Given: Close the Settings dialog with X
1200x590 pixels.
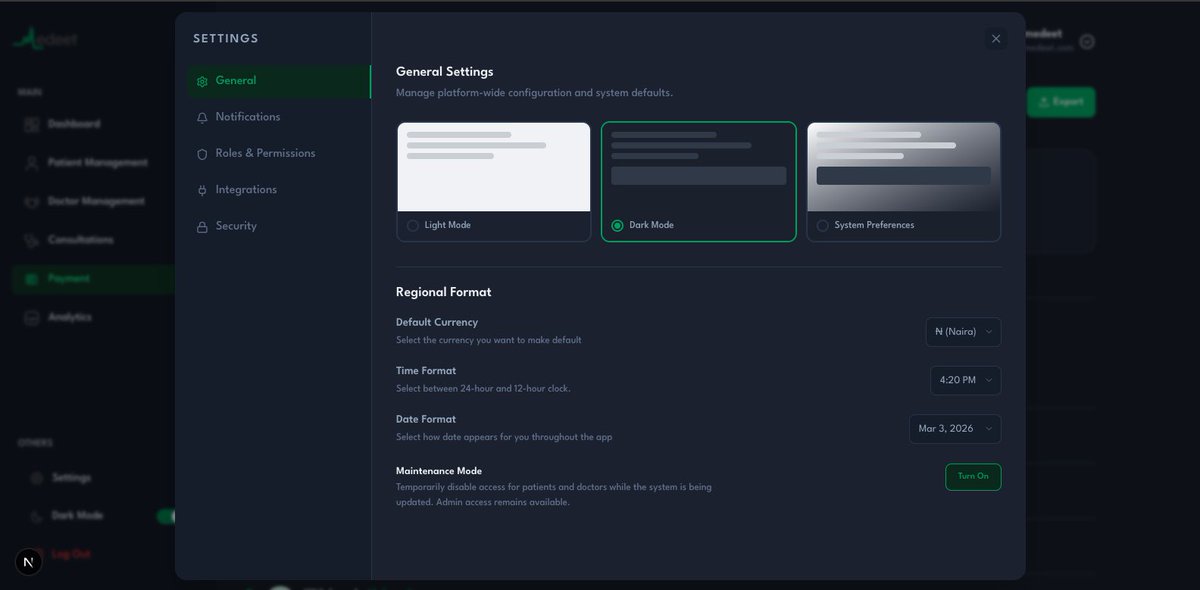Looking at the screenshot, I should [x=996, y=39].
